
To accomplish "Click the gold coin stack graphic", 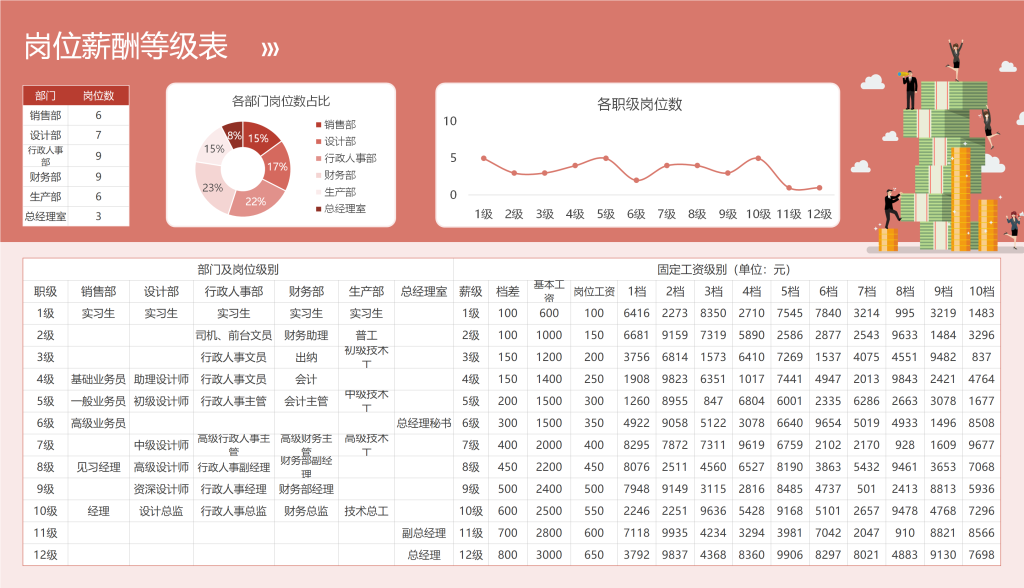I will (961, 199).
